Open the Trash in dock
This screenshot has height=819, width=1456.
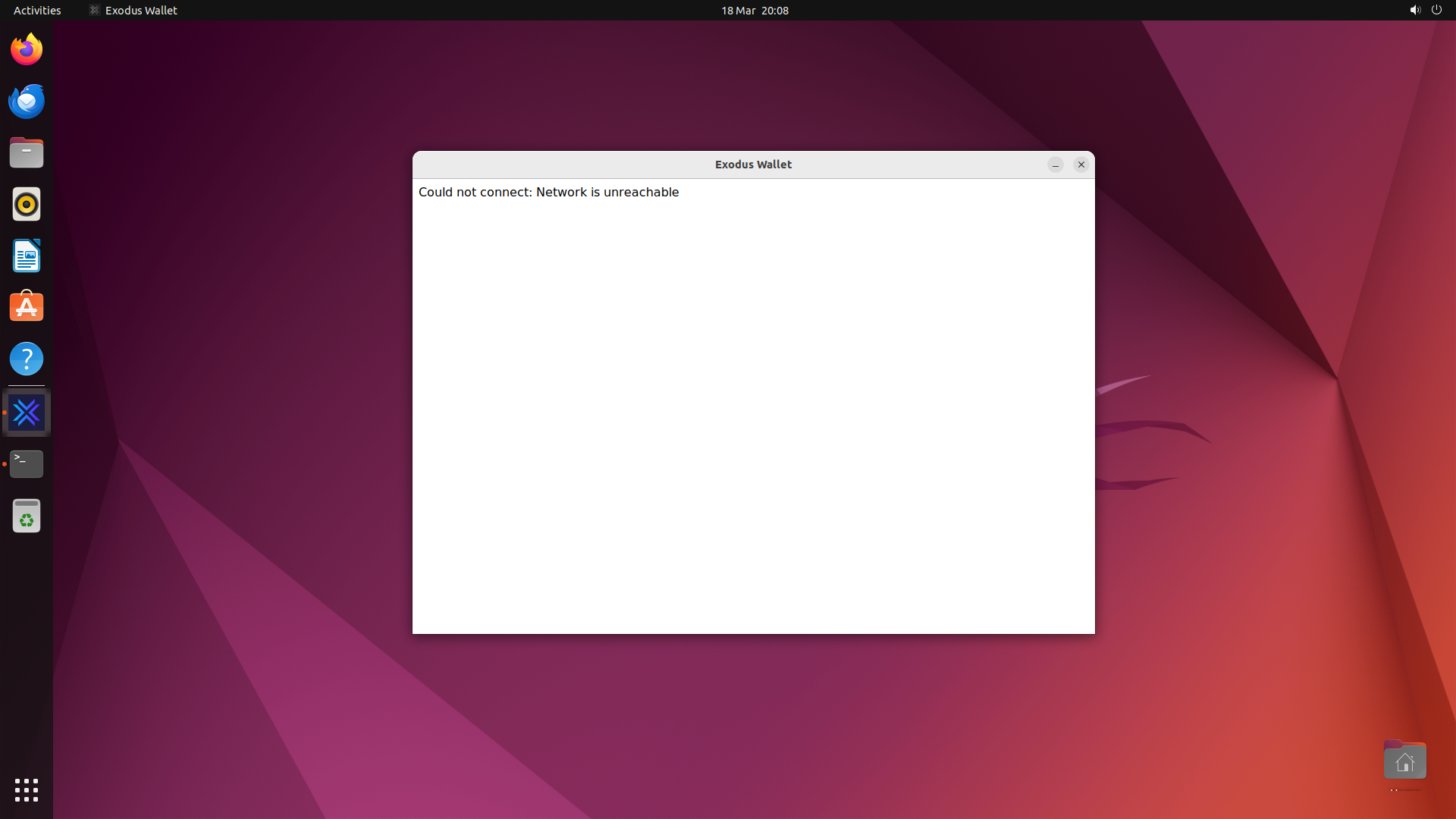tap(27, 516)
